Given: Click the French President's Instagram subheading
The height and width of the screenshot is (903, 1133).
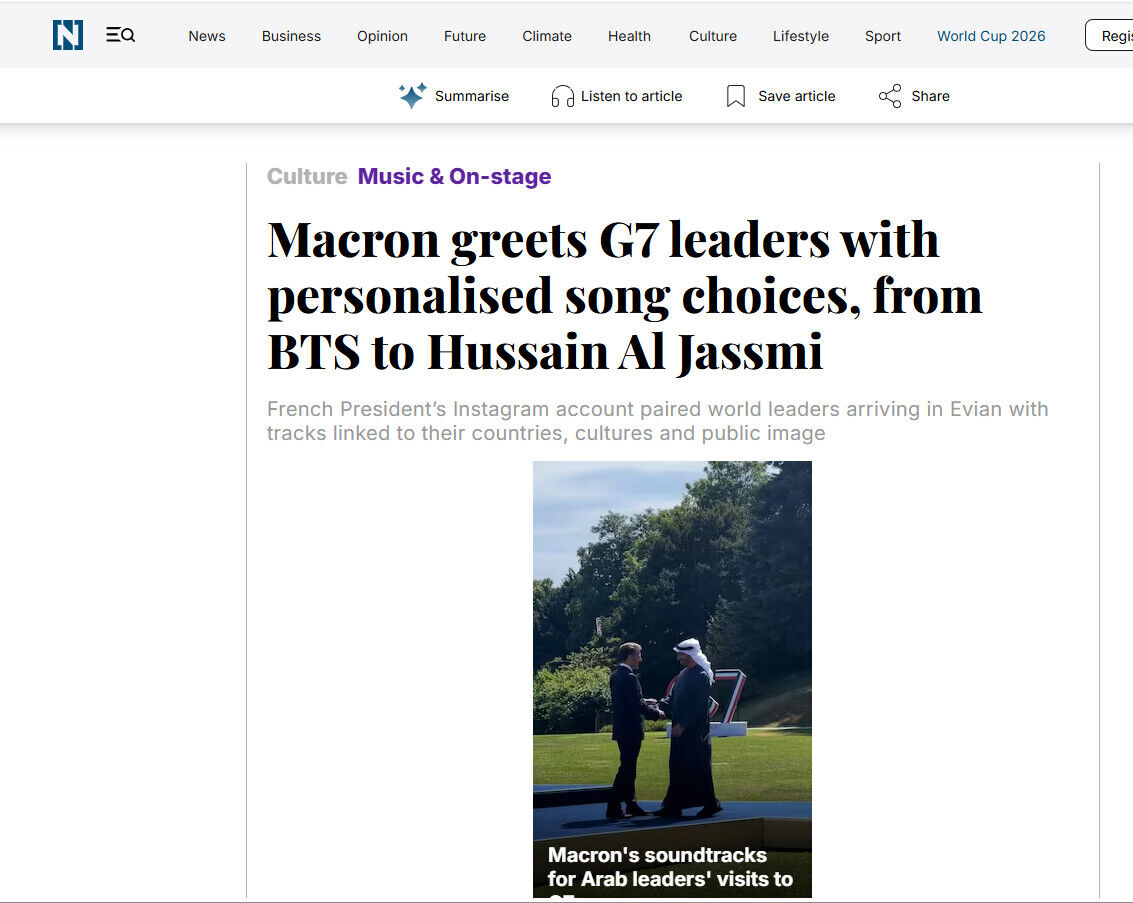Looking at the screenshot, I should coord(658,421).
